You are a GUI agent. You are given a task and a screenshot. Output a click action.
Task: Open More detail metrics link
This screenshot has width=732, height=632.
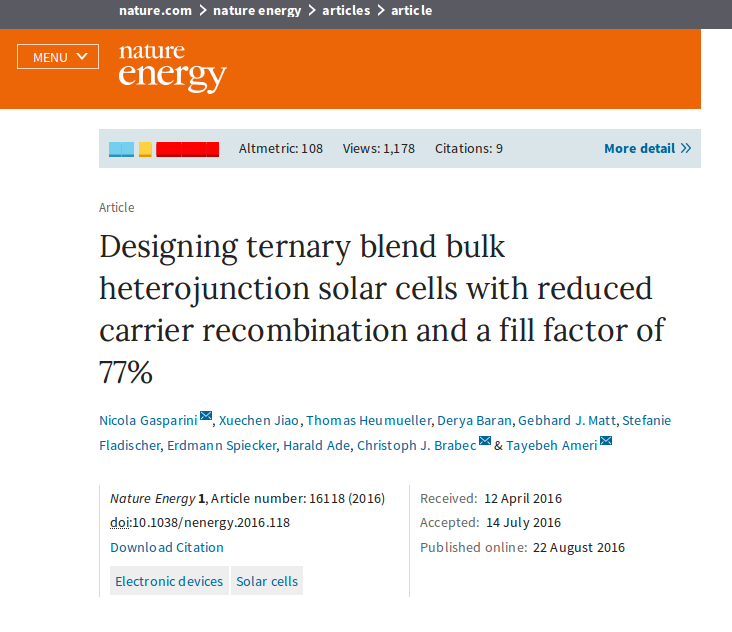pos(639,149)
